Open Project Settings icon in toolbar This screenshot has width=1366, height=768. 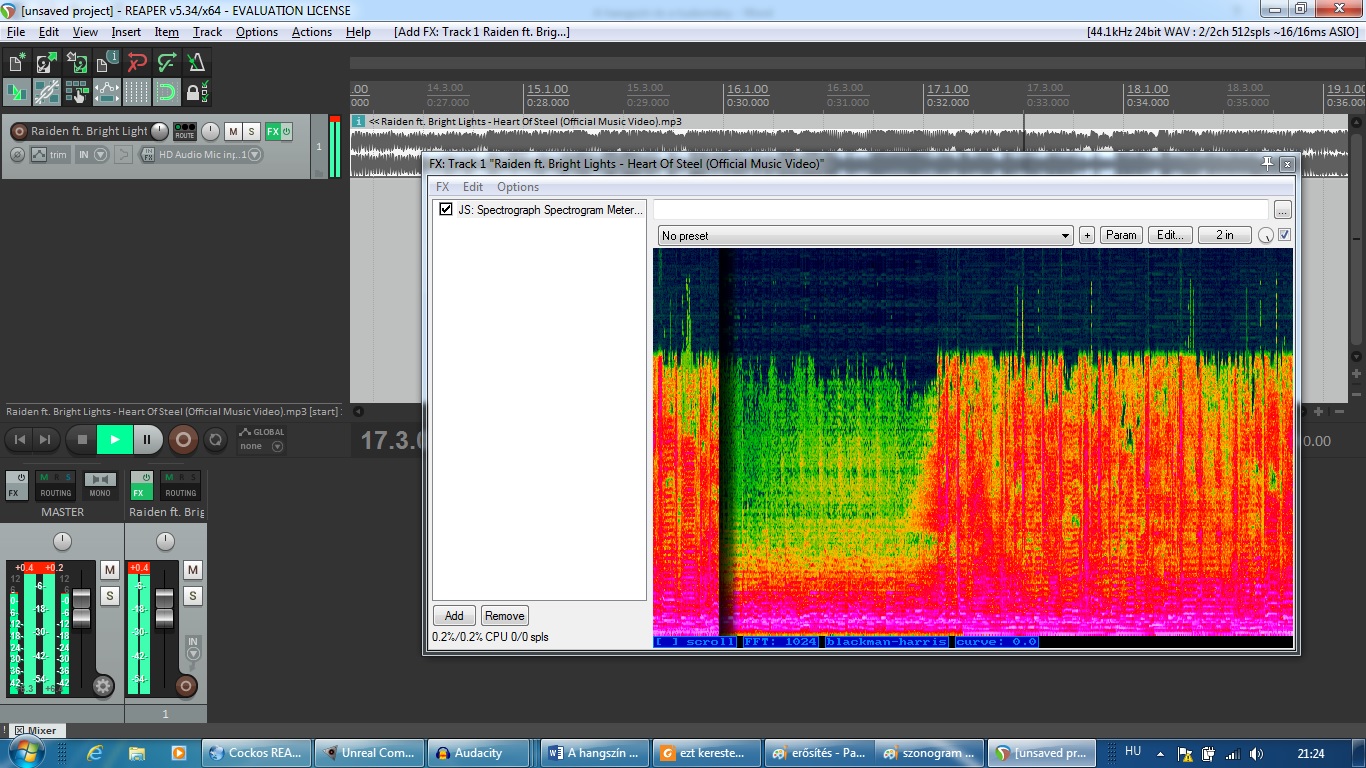pyautogui.click(x=107, y=62)
